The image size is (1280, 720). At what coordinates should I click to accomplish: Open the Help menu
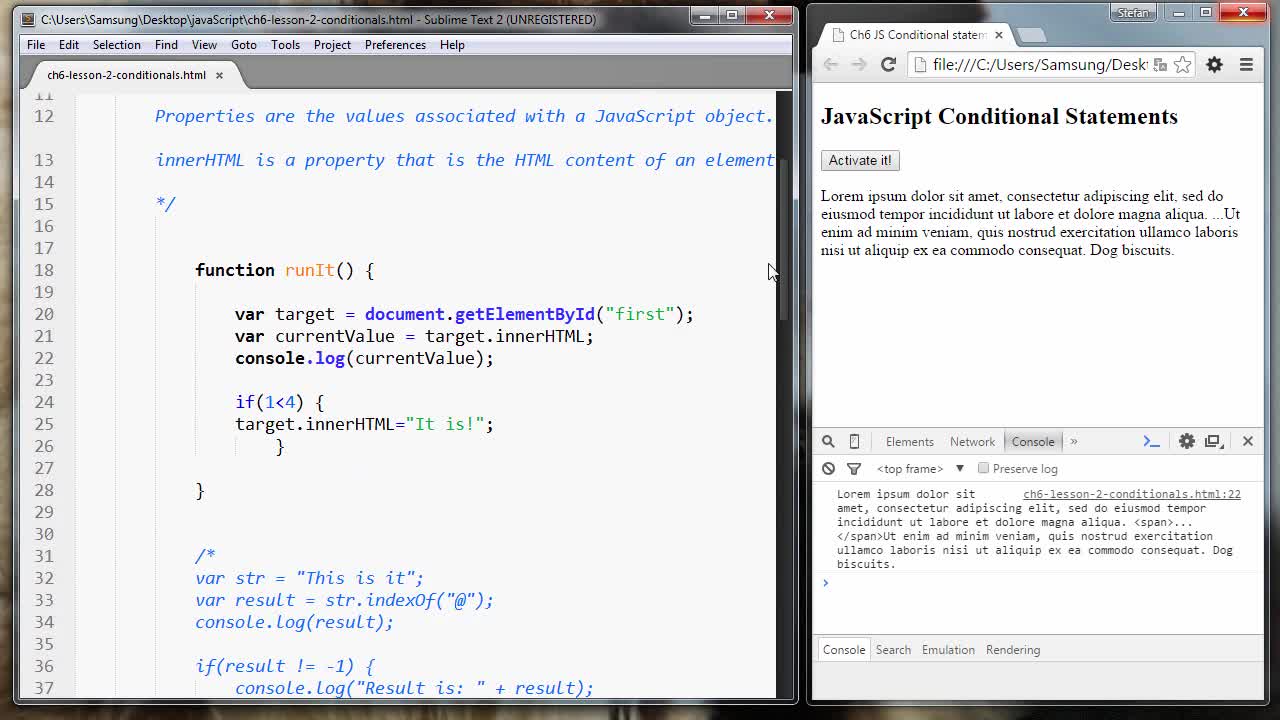coord(452,45)
